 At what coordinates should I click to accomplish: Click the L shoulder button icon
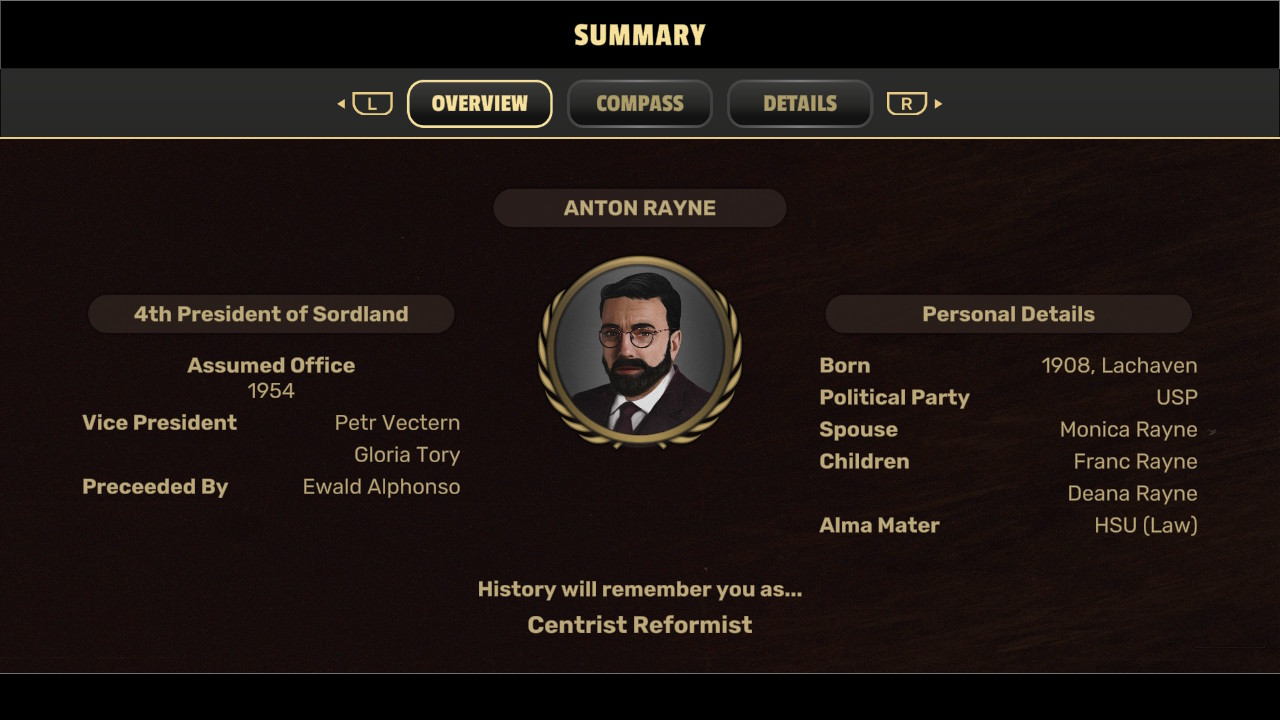372,103
